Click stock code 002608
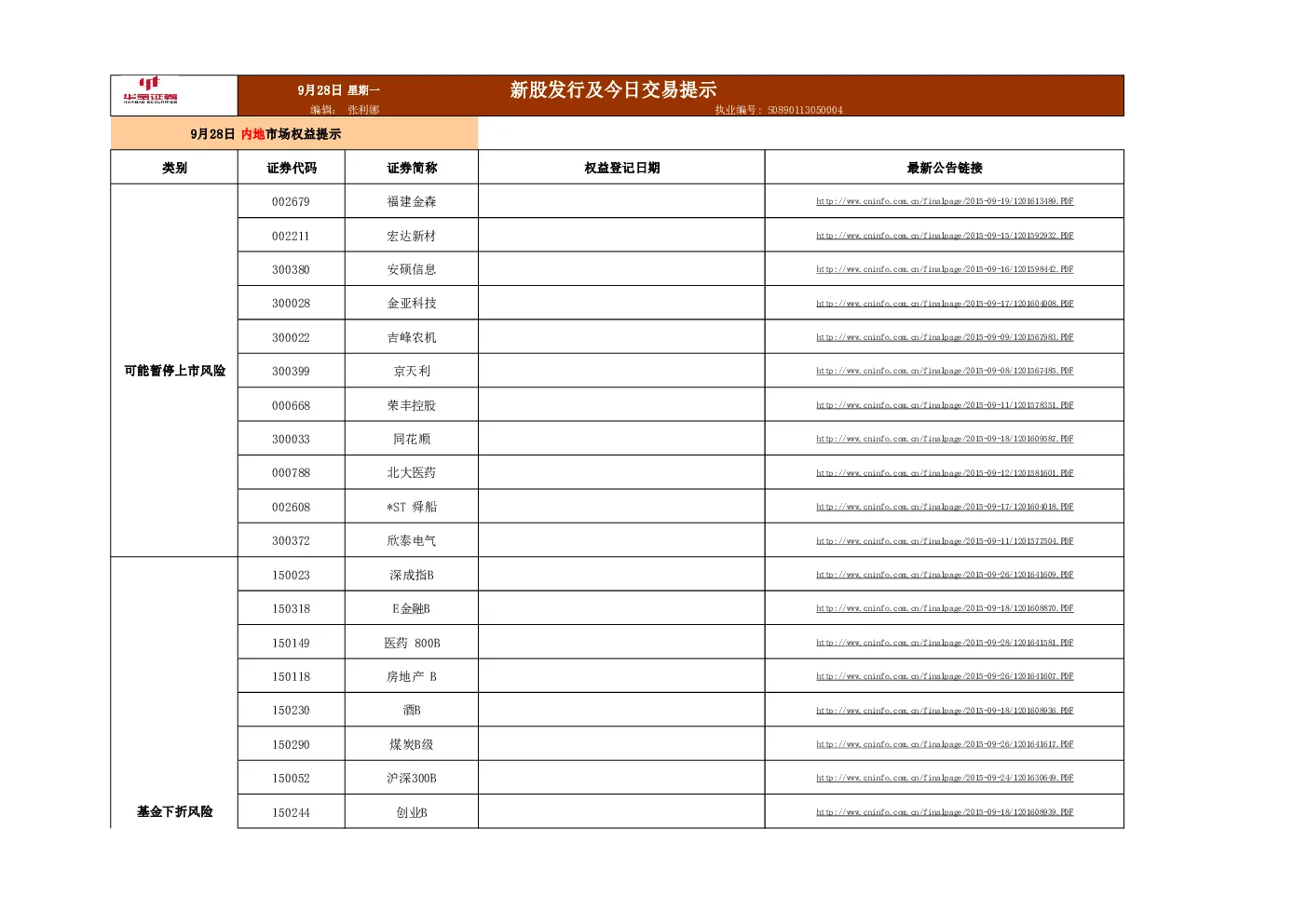Viewport: 1307px width, 924px height. pos(291,507)
